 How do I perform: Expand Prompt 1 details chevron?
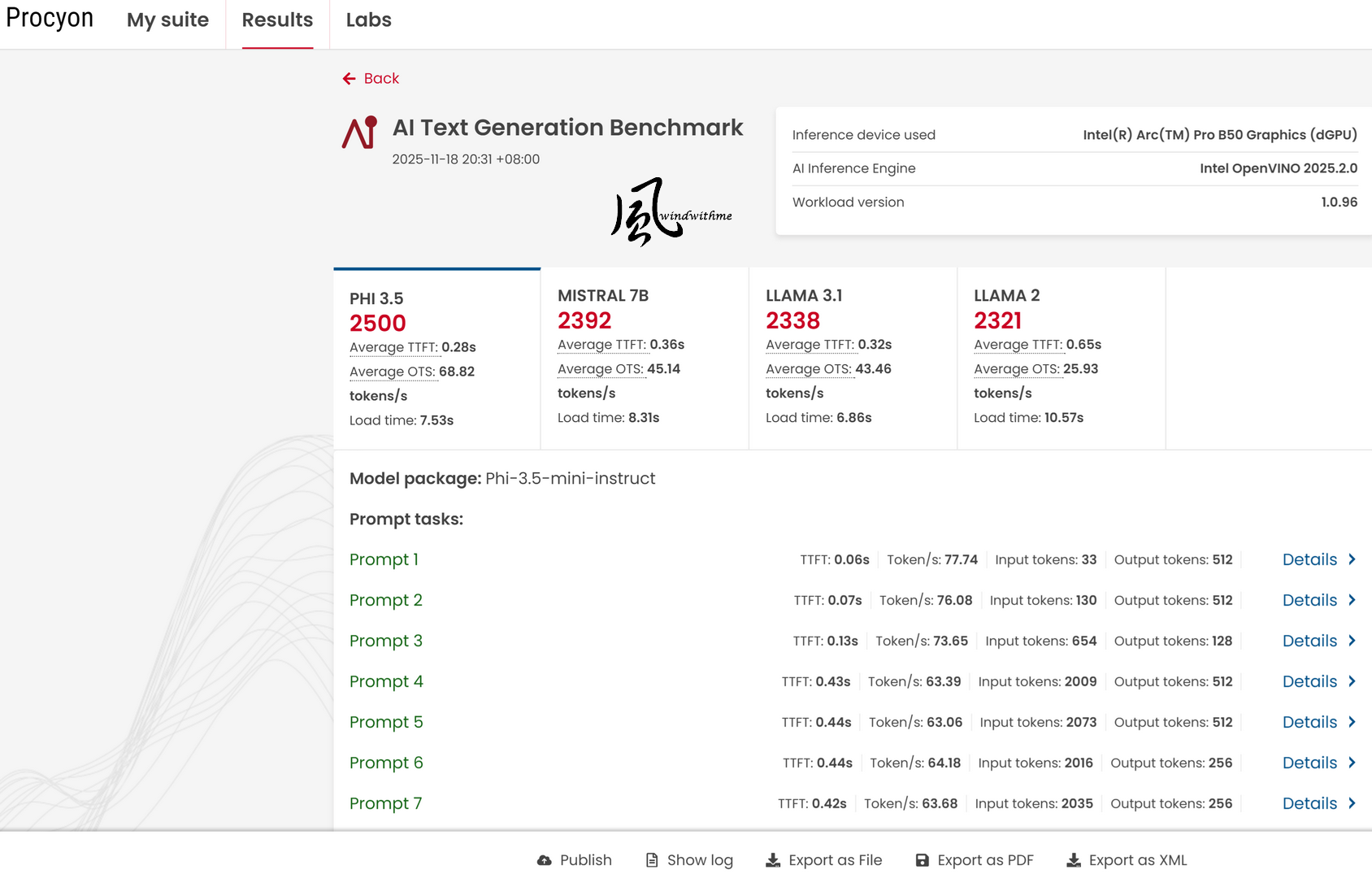[1352, 559]
